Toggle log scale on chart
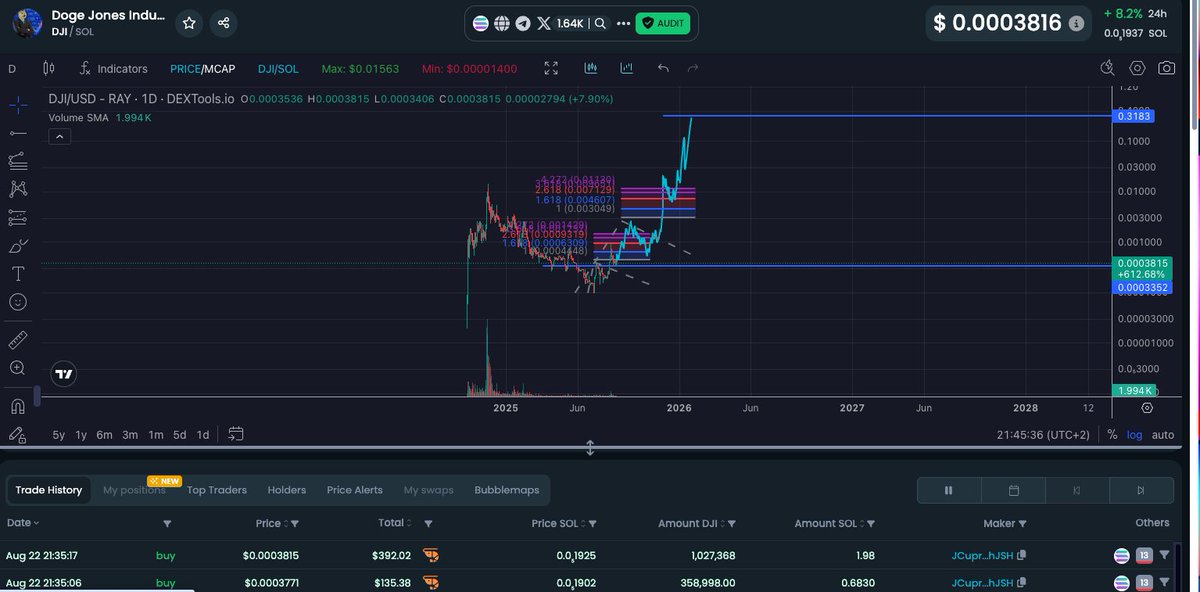 [1135, 435]
